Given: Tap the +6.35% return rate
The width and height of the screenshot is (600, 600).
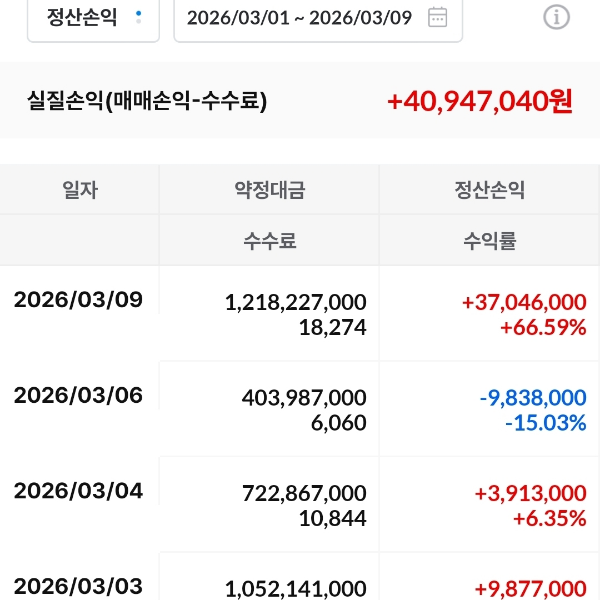Looking at the screenshot, I should pos(549,518).
